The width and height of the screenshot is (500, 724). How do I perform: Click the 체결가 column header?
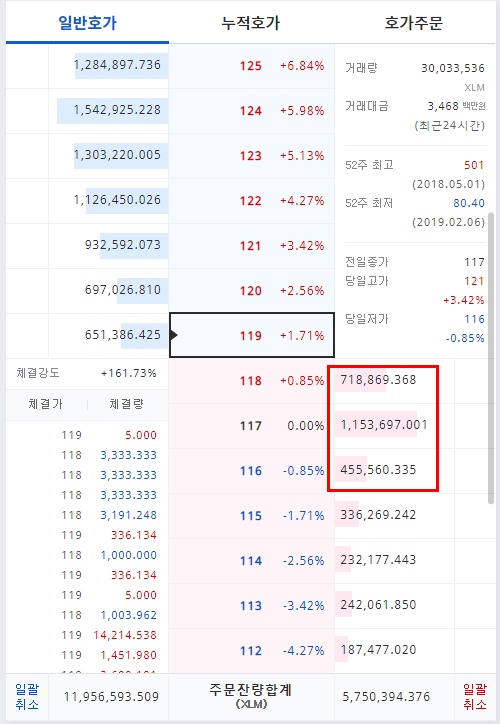[x=45, y=404]
